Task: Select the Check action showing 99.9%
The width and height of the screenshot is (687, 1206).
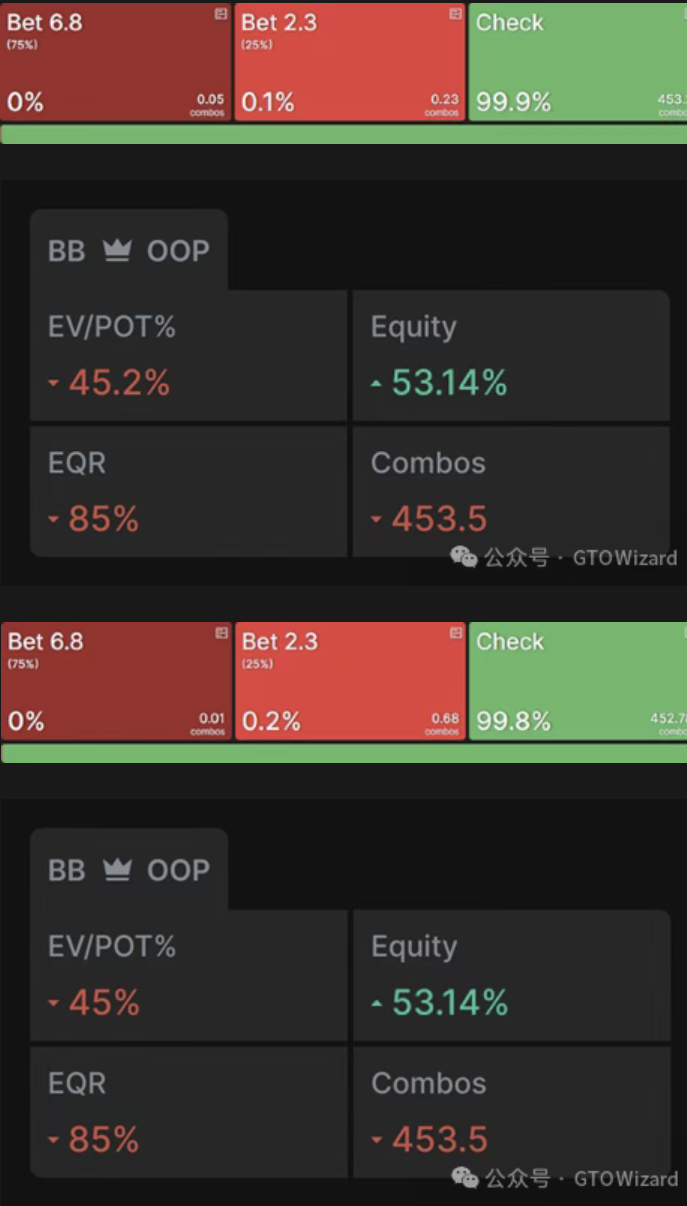Action: point(577,61)
